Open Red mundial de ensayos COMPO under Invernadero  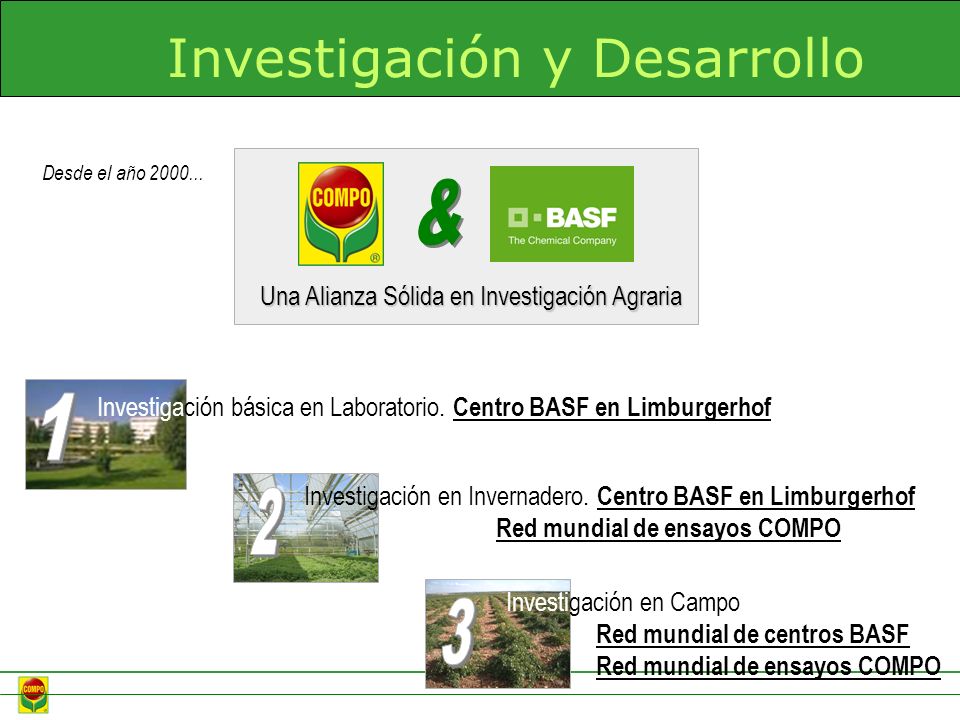click(669, 528)
